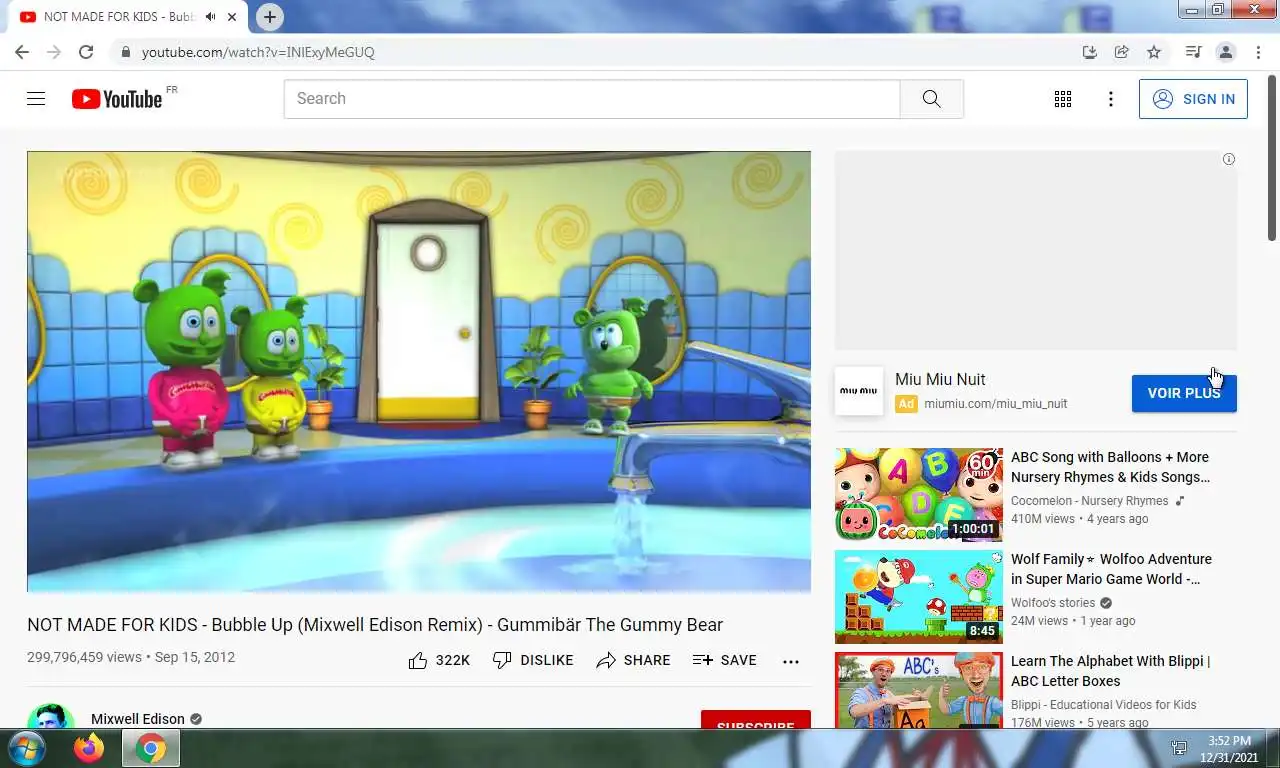Open Miu Miu Nuit ad title
The image size is (1280, 768).
point(940,379)
